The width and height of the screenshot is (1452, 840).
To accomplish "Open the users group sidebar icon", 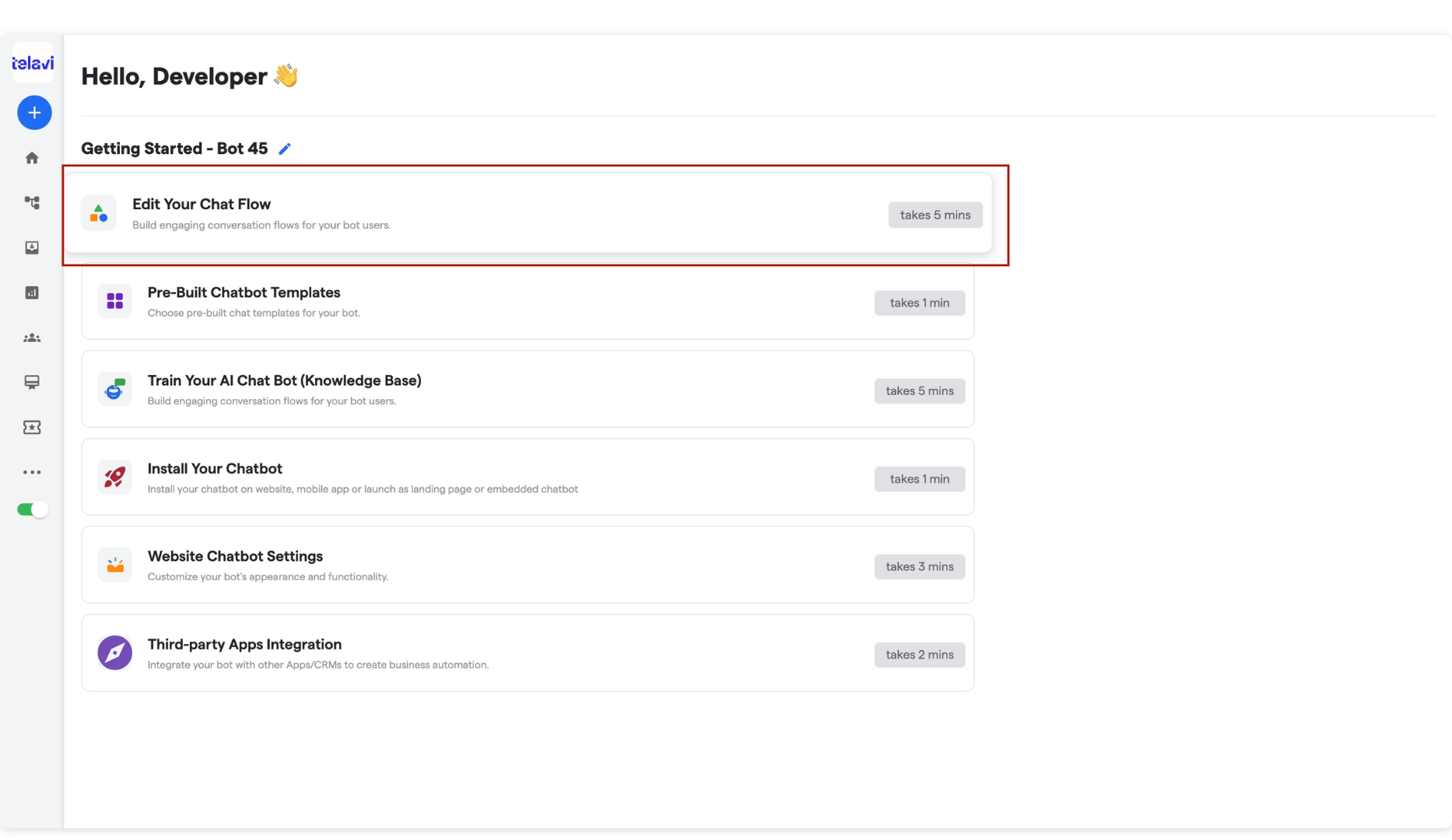I will tap(32, 338).
